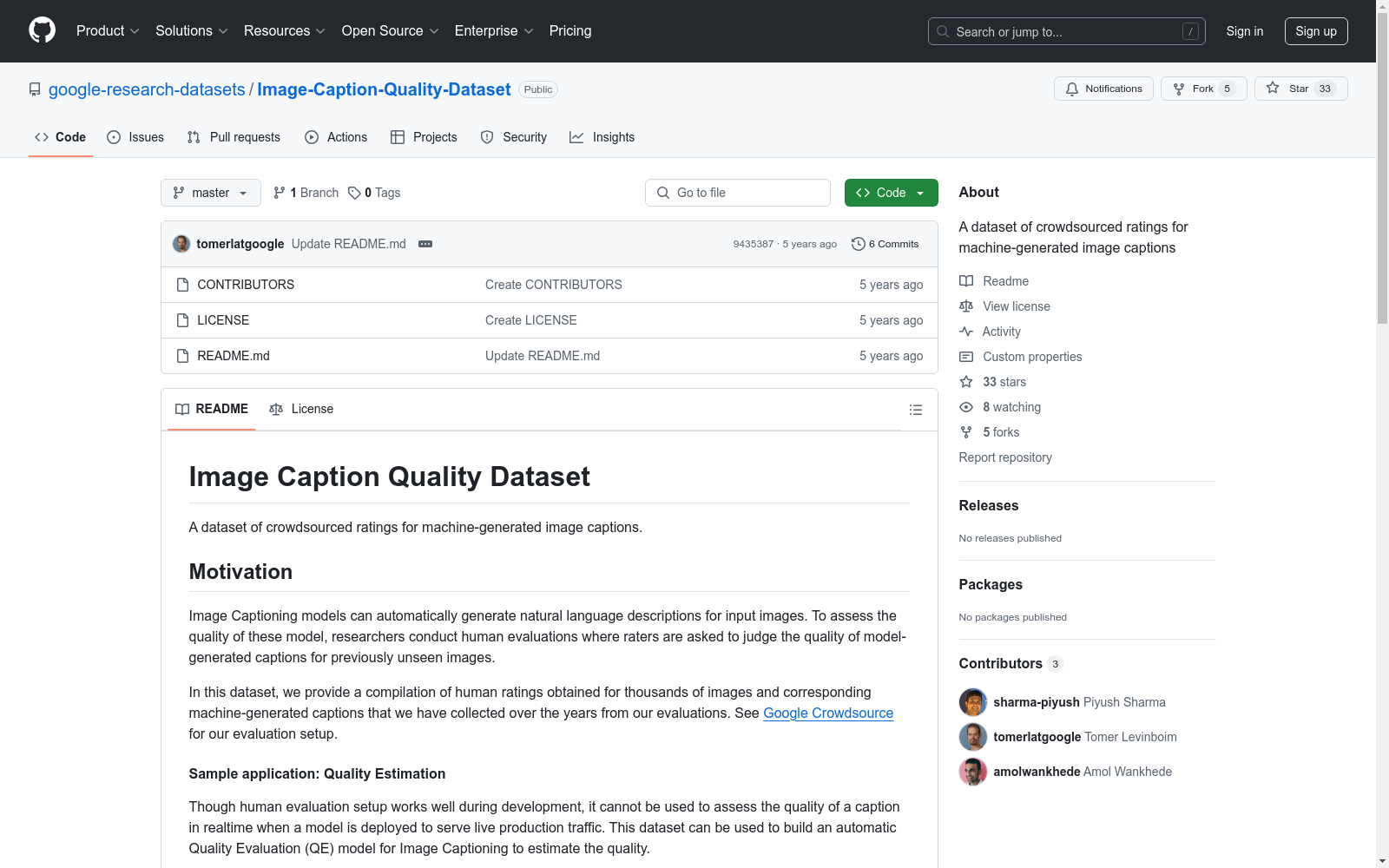Viewport: 1389px width, 868px height.
Task: Click sharma-piyush contributor avatar
Action: 973,702
